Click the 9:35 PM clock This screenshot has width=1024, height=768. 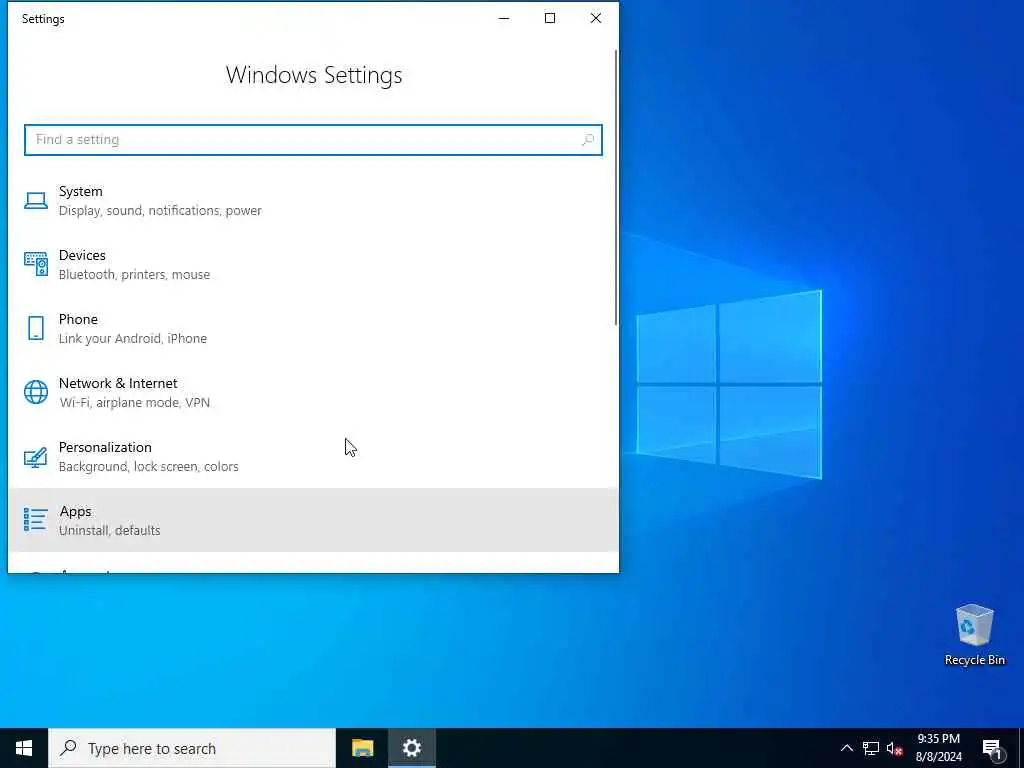point(938,739)
